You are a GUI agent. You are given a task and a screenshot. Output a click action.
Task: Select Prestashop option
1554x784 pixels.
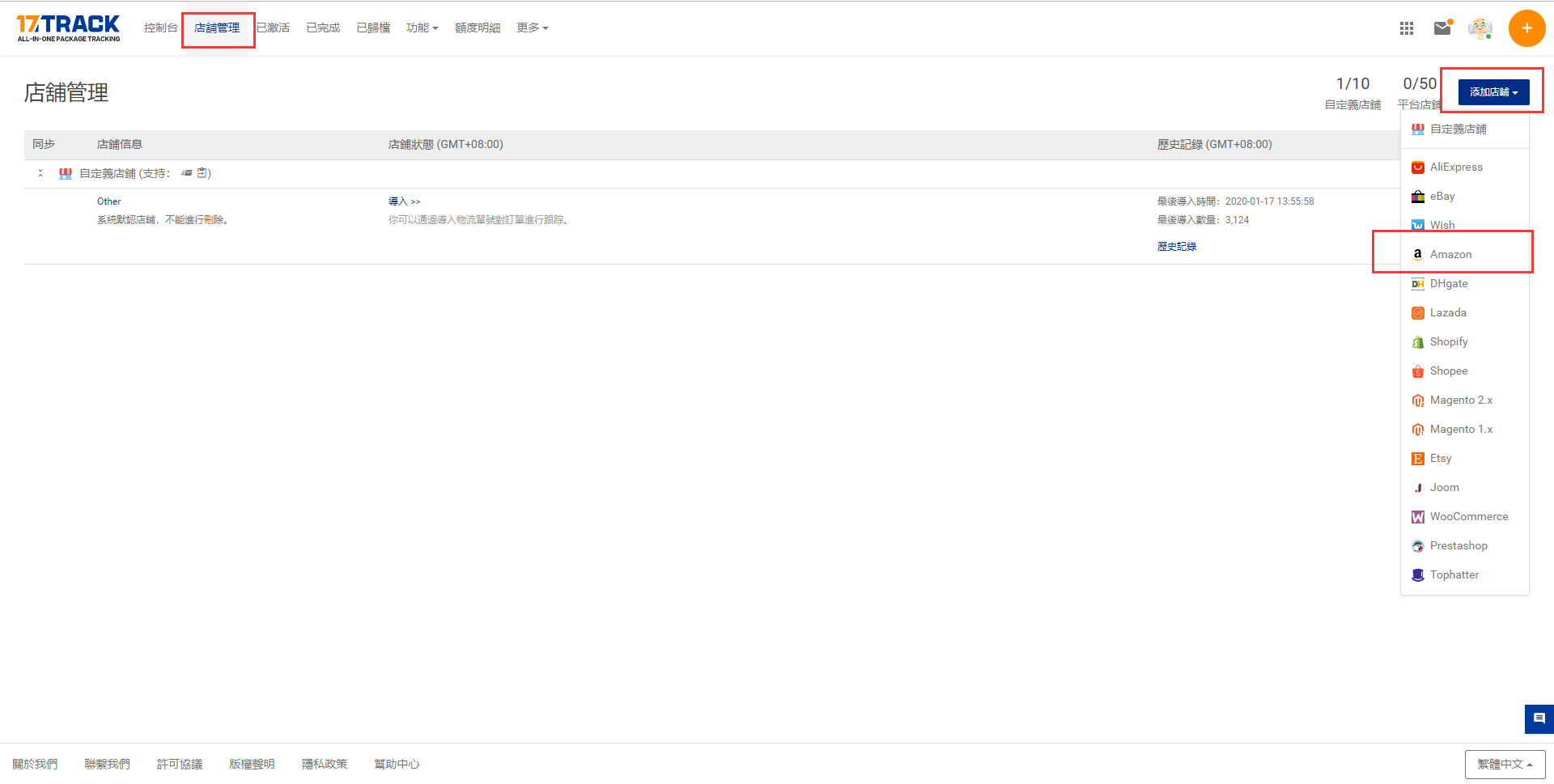coord(1465,545)
